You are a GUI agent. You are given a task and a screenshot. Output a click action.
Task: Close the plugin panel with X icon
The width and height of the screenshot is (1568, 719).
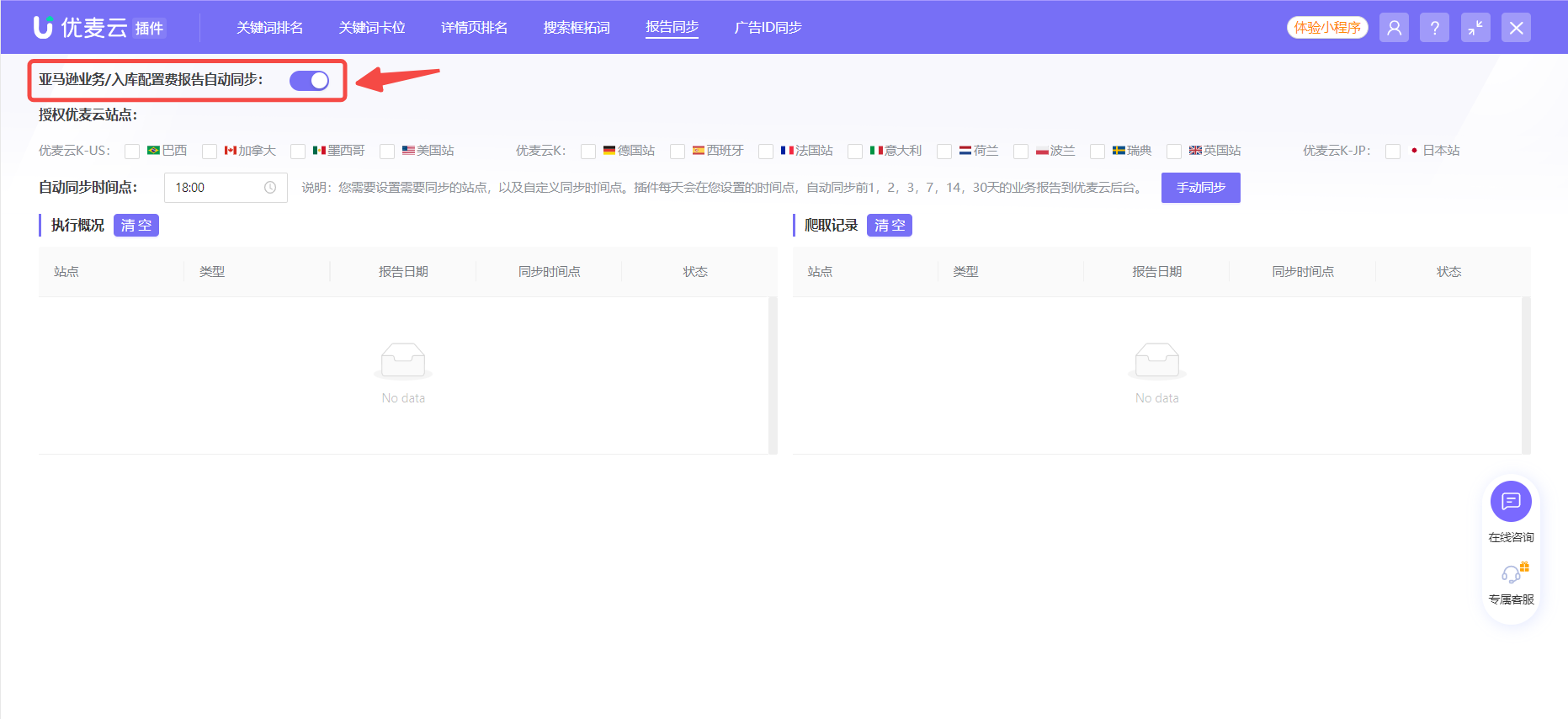(1516, 28)
